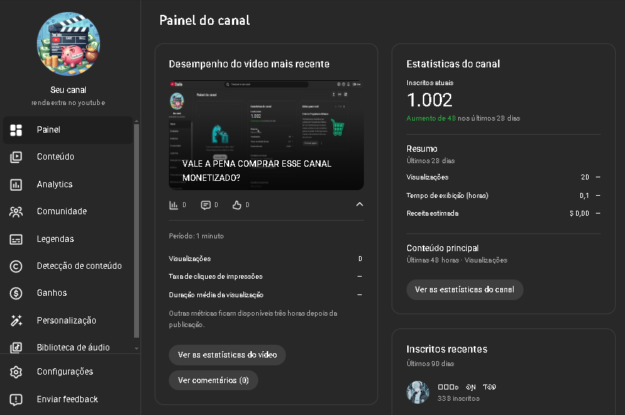Click the Detecção de conteúdo copyright icon
The width and height of the screenshot is (625, 415).
pyautogui.click(x=16, y=266)
